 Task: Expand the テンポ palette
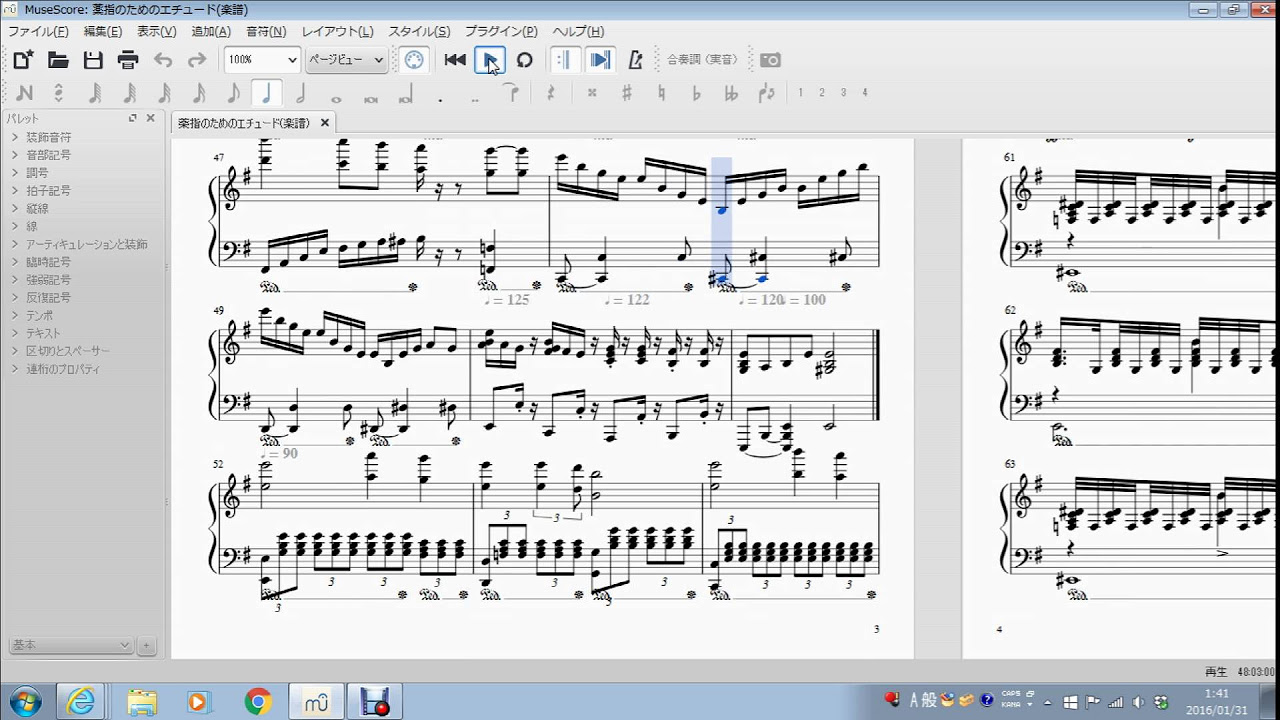[40, 316]
